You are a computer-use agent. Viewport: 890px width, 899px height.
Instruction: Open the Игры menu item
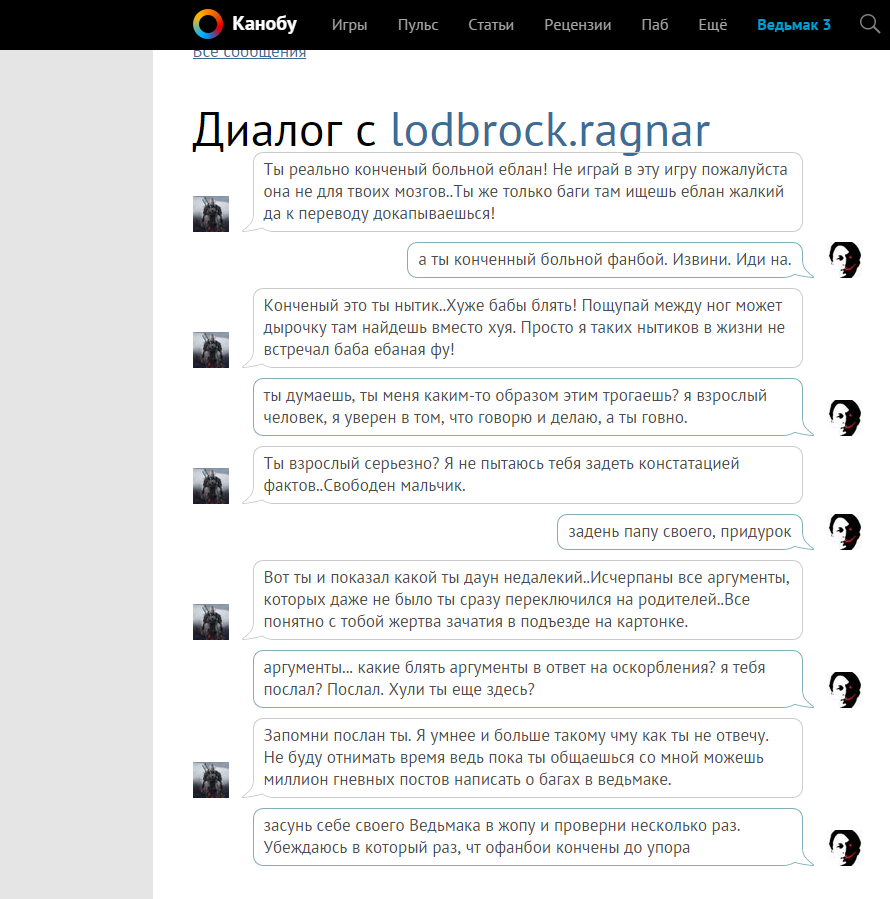click(x=349, y=25)
